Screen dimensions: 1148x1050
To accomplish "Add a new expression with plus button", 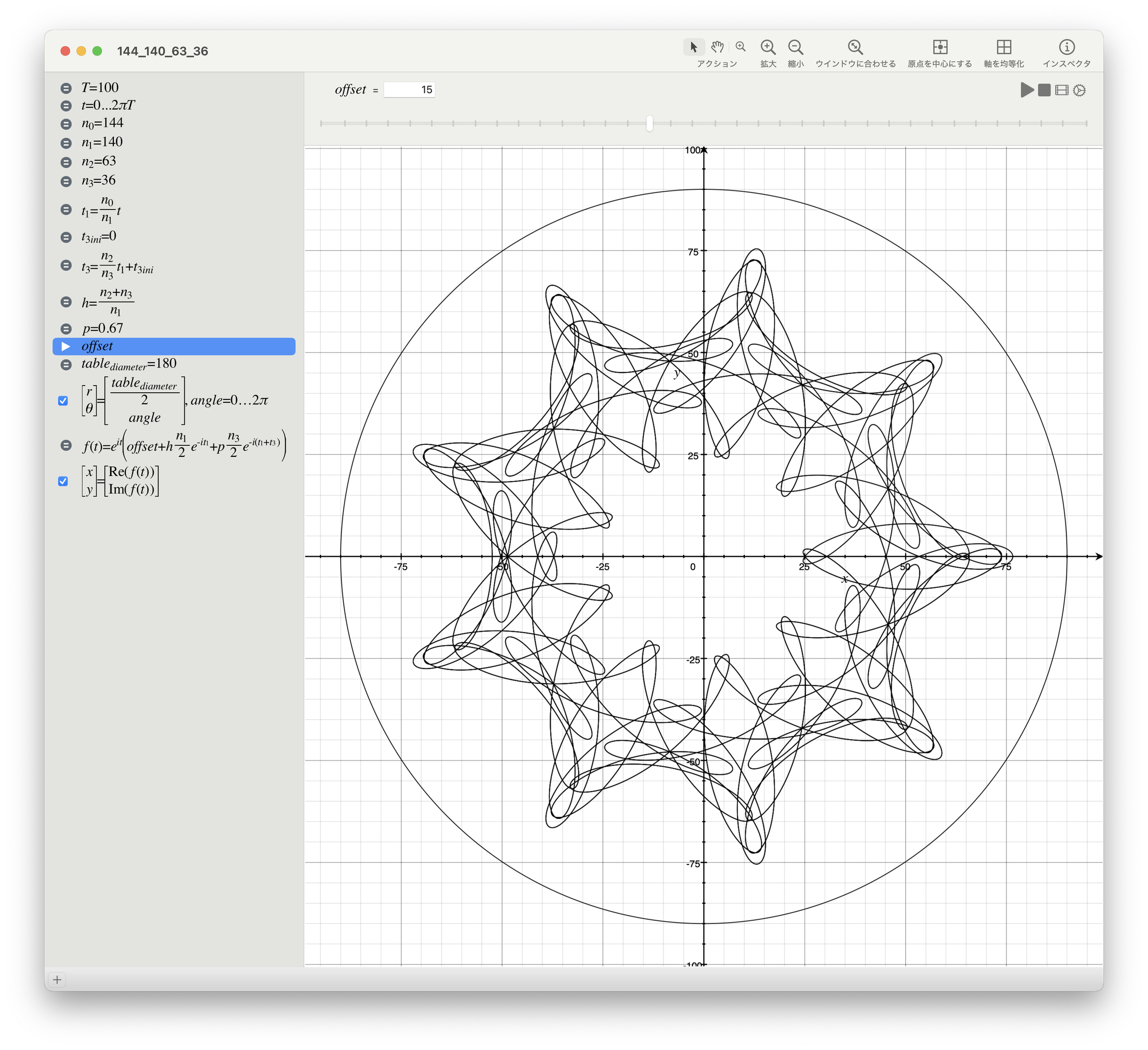I will [x=57, y=979].
